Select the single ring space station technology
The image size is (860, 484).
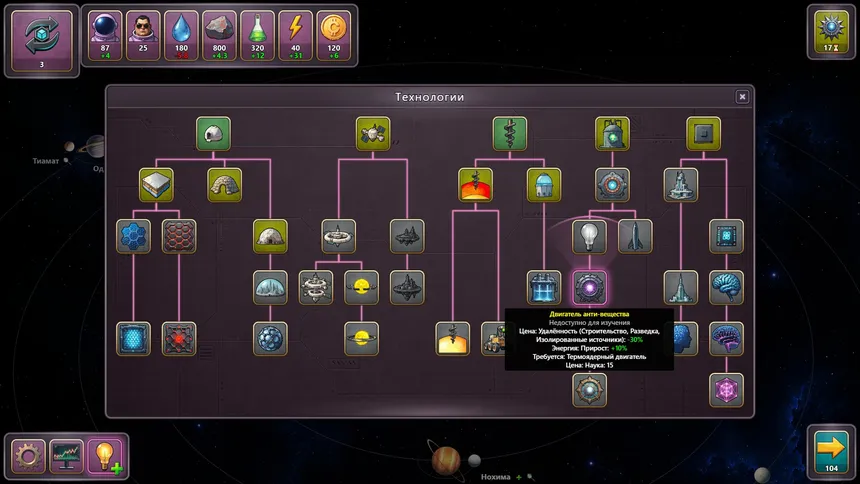click(338, 236)
